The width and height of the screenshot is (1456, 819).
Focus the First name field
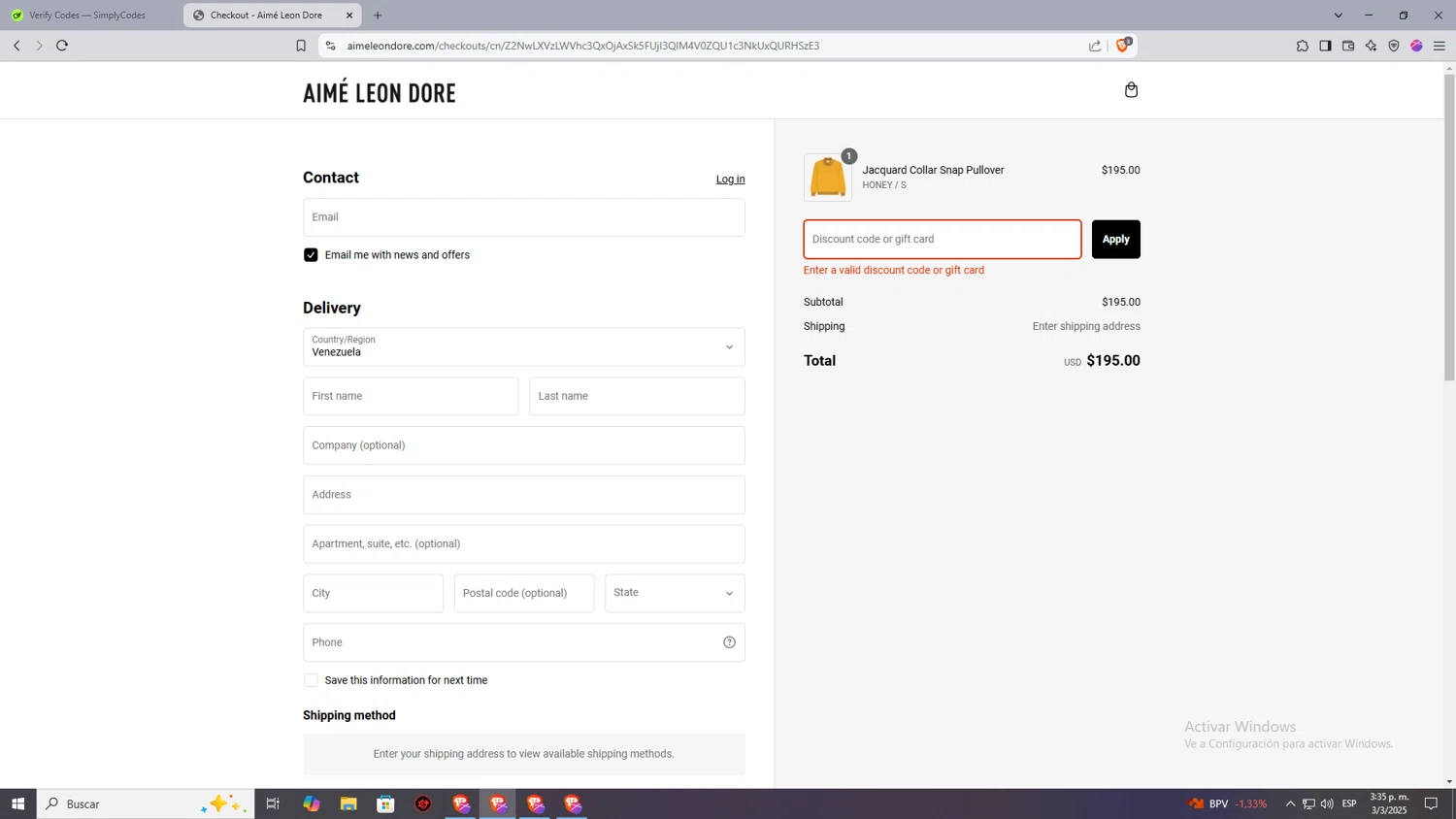coord(411,396)
